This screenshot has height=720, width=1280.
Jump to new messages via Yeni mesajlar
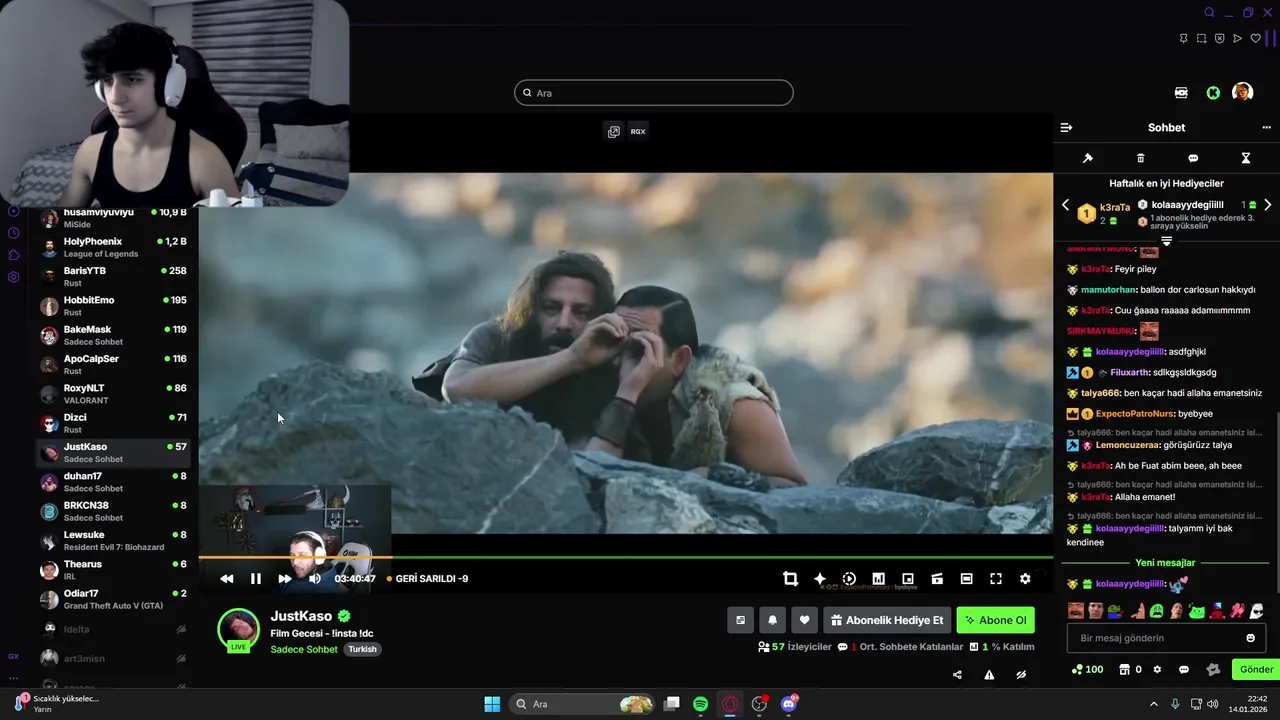click(1165, 563)
